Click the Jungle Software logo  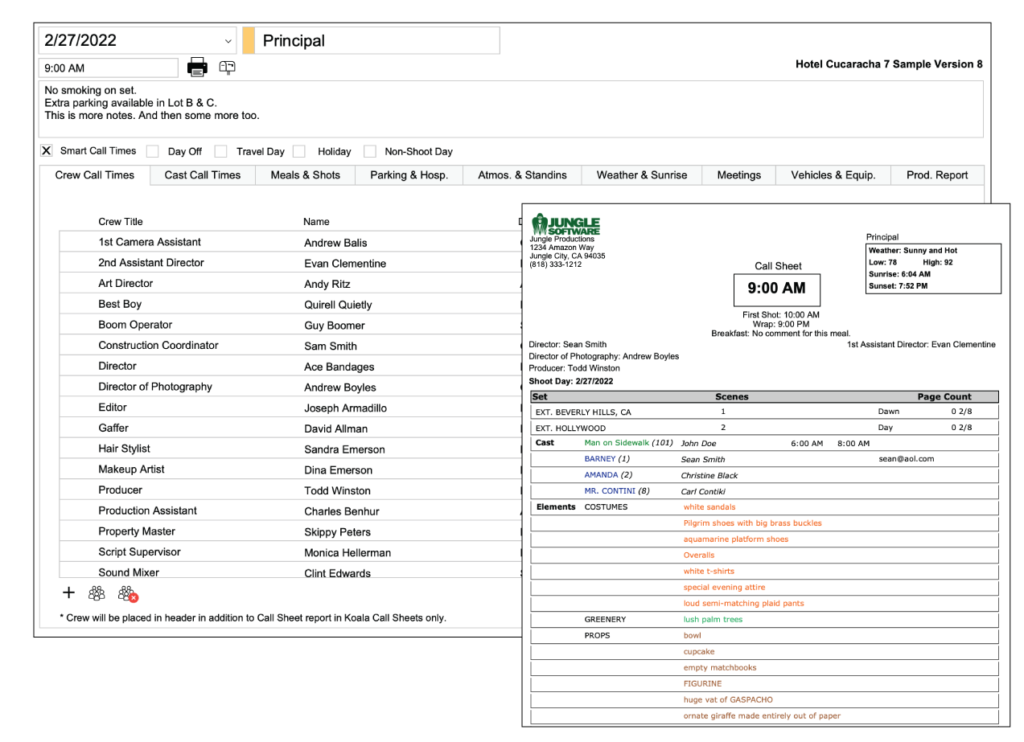[566, 224]
